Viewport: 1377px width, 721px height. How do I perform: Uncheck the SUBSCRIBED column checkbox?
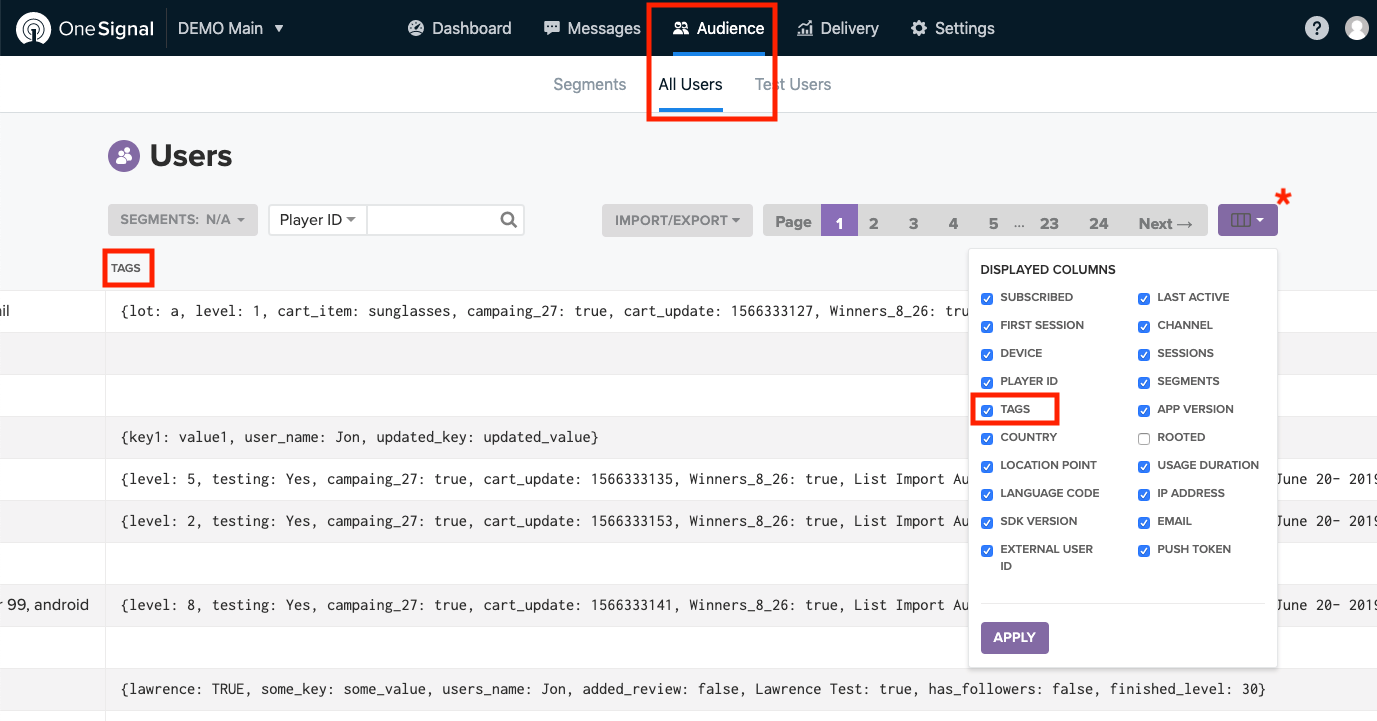coord(987,298)
